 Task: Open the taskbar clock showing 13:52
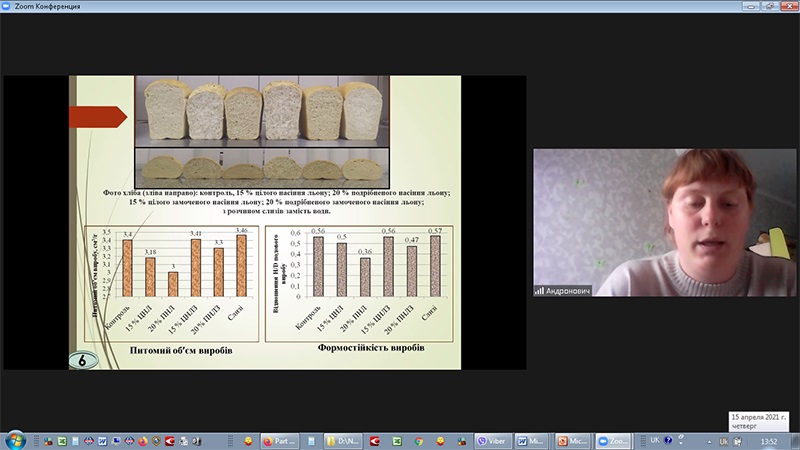pos(768,441)
